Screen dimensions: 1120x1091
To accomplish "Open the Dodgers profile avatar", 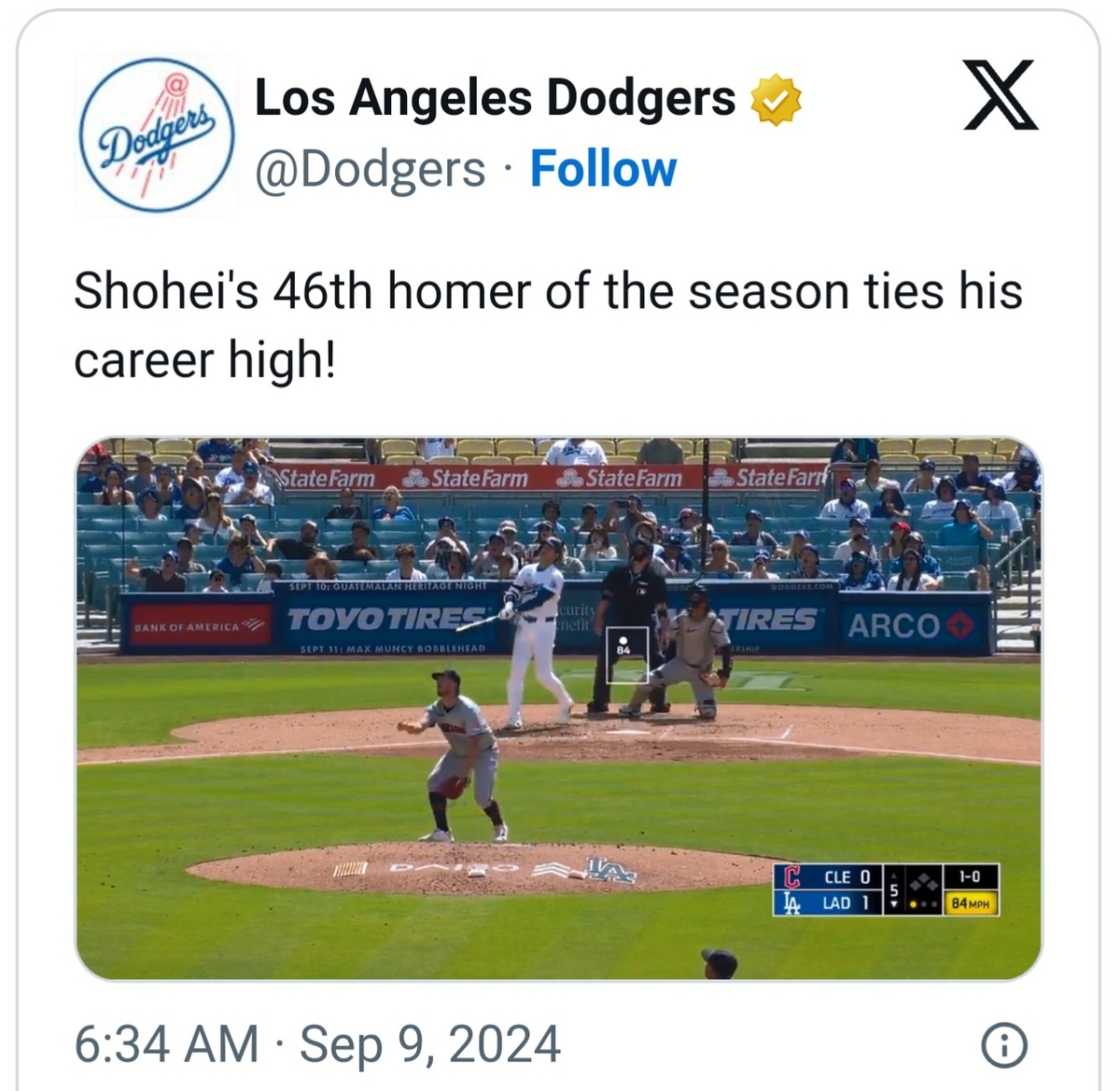I will pyautogui.click(x=156, y=134).
